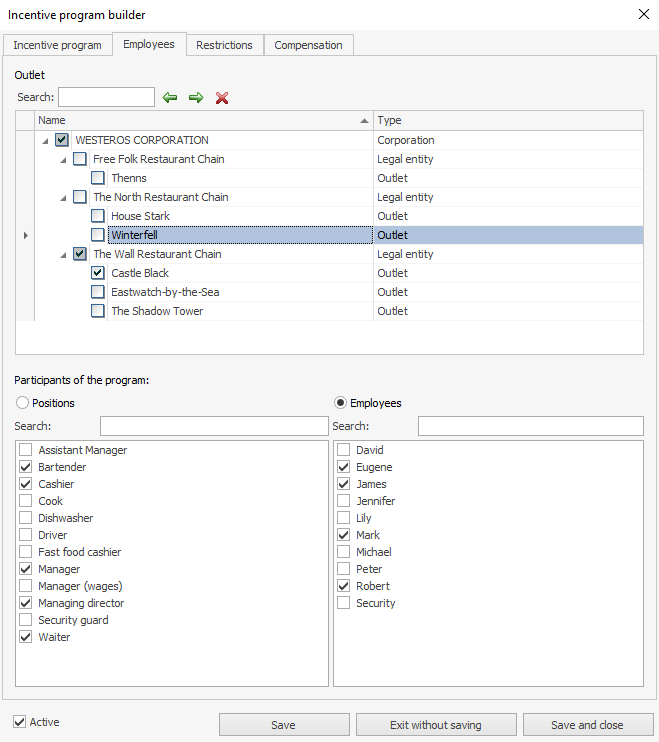This screenshot has width=659, height=742.
Task: Select the Positions radio button
Action: pyautogui.click(x=23, y=403)
